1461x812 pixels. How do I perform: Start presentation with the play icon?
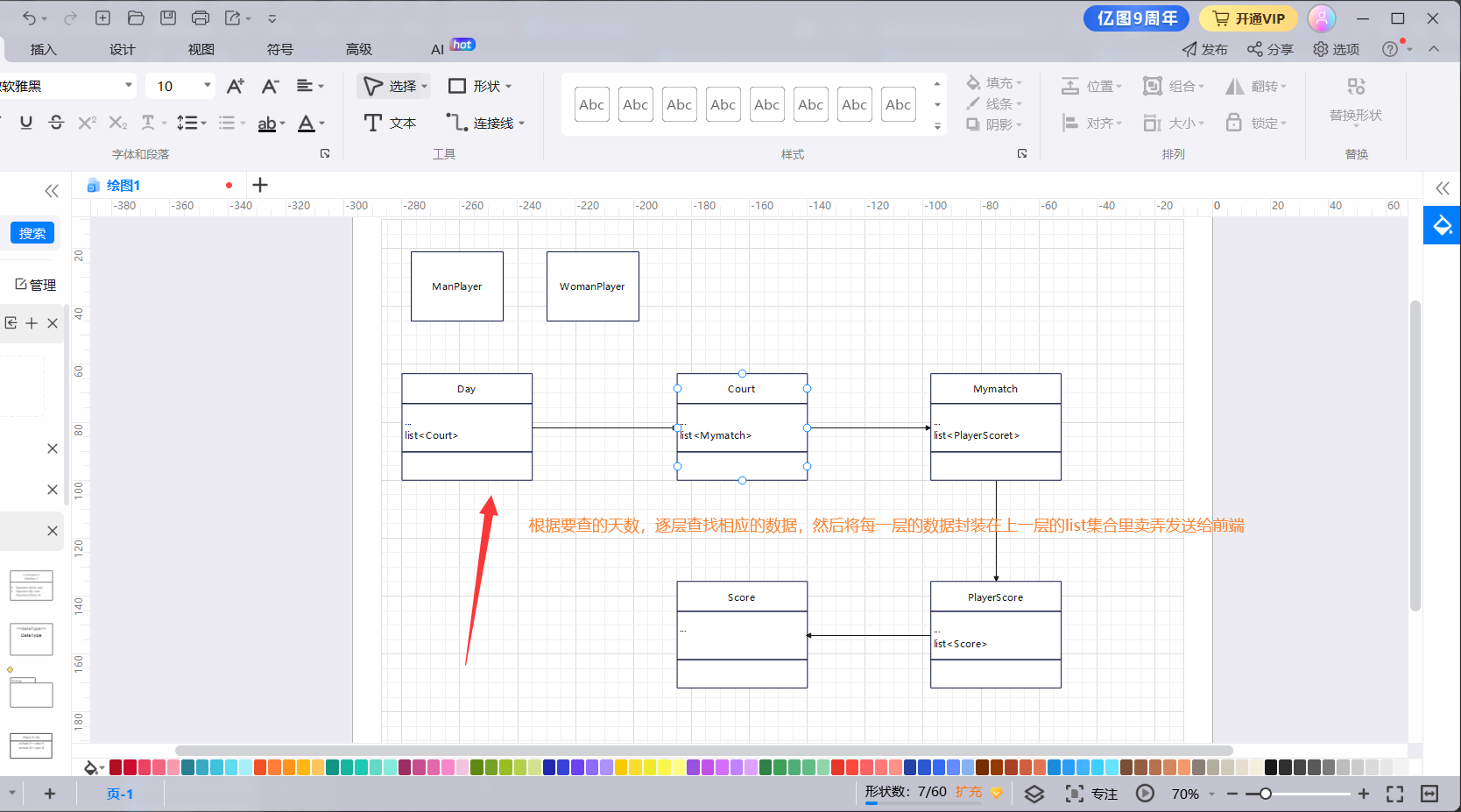point(1145,794)
